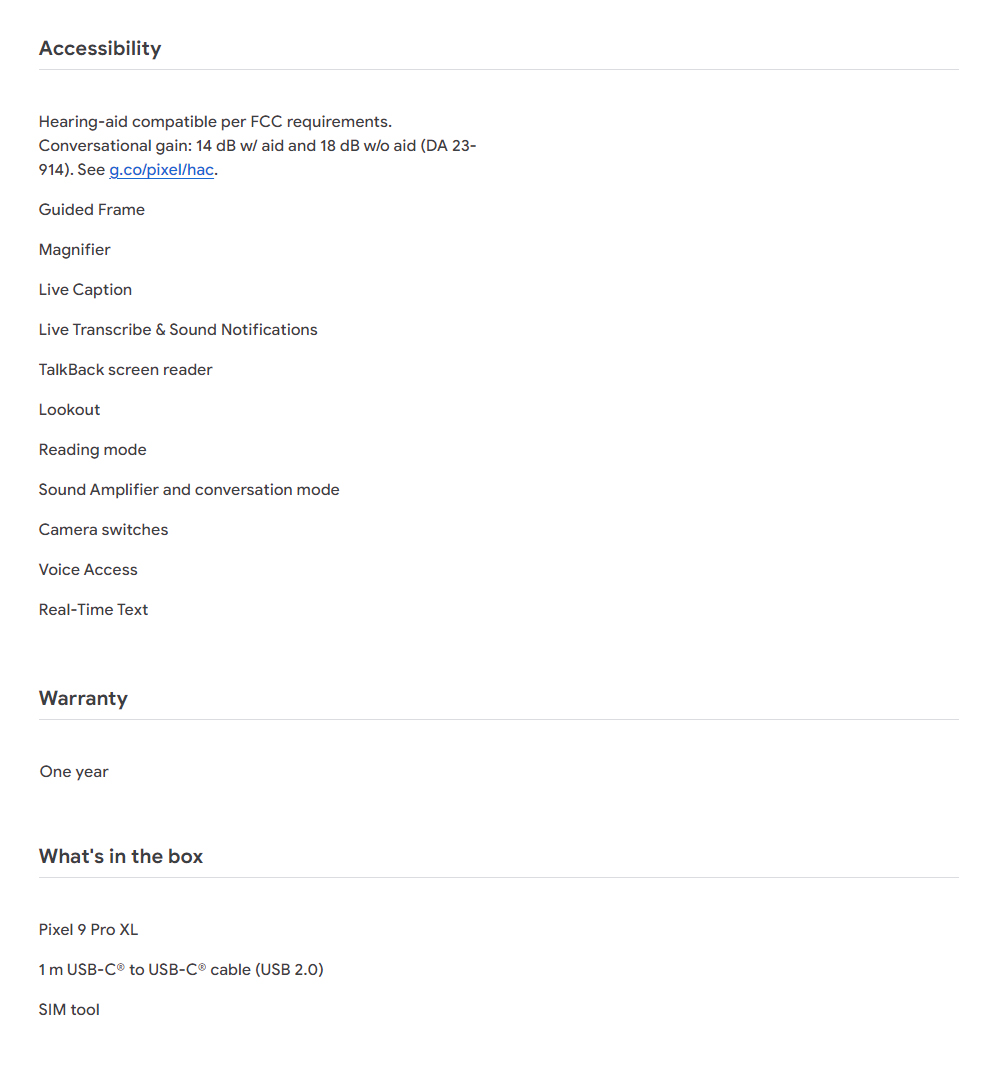Image resolution: width=1000 pixels, height=1083 pixels.
Task: Select the Live Caption entry
Action: [x=85, y=290]
